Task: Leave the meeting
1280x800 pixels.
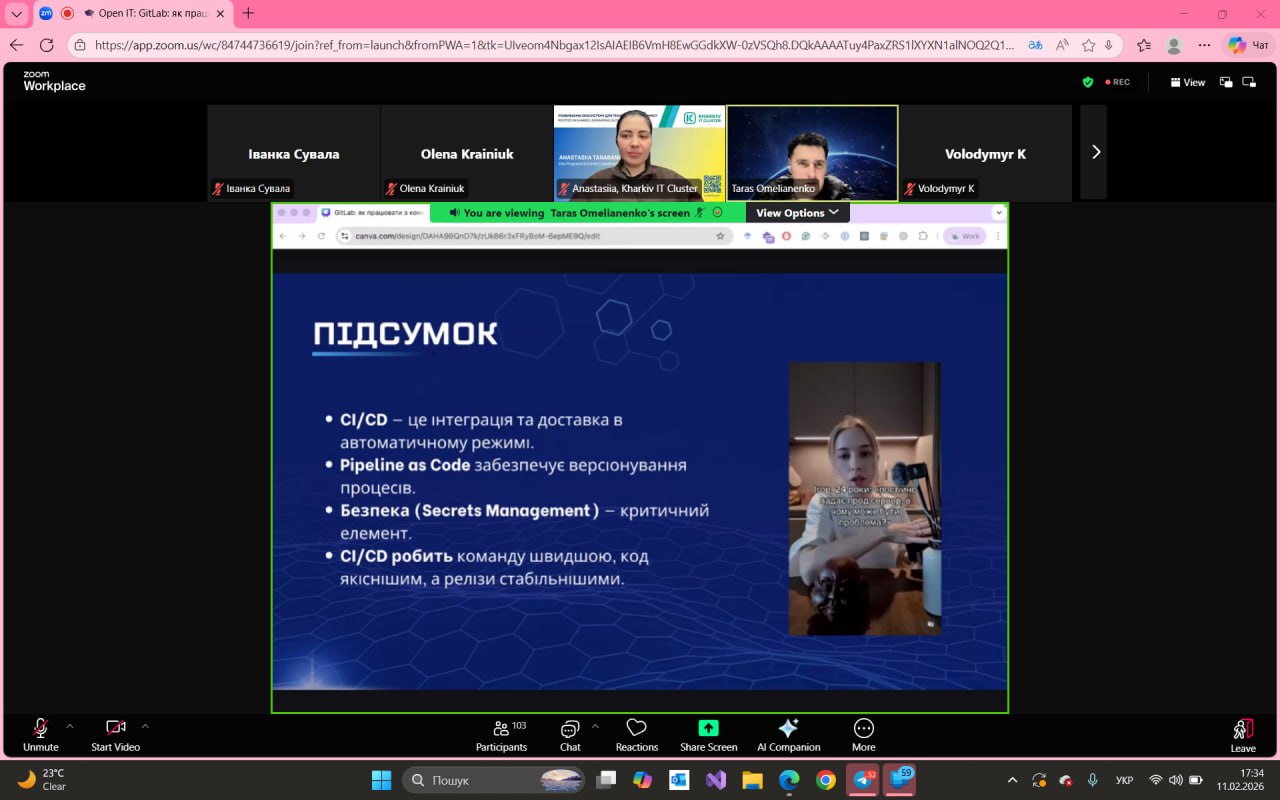Action: pos(1243,735)
